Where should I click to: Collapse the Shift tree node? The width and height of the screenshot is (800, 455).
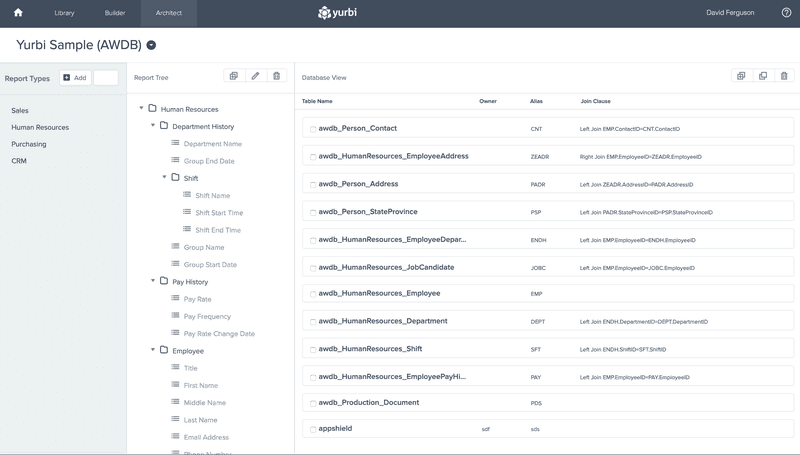164,176
